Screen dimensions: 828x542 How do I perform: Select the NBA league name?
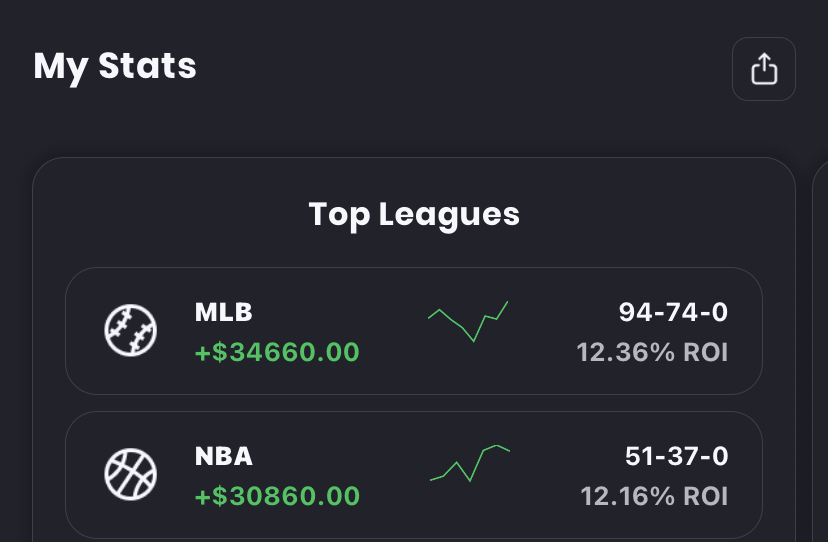tap(224, 457)
